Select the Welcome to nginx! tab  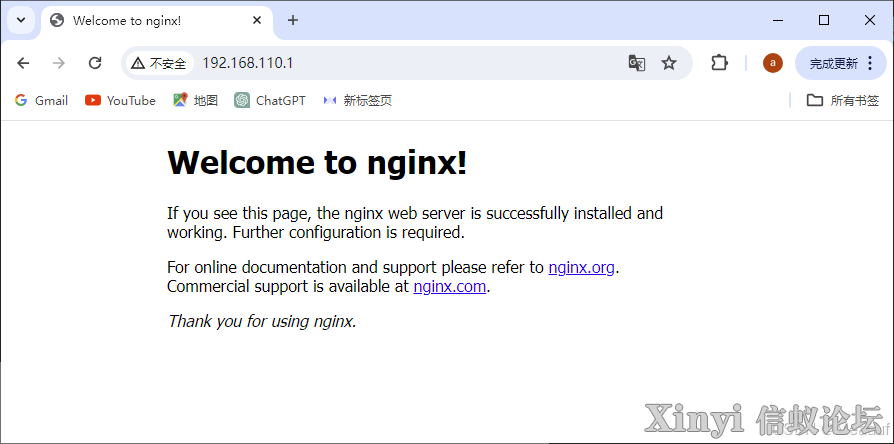click(157, 21)
